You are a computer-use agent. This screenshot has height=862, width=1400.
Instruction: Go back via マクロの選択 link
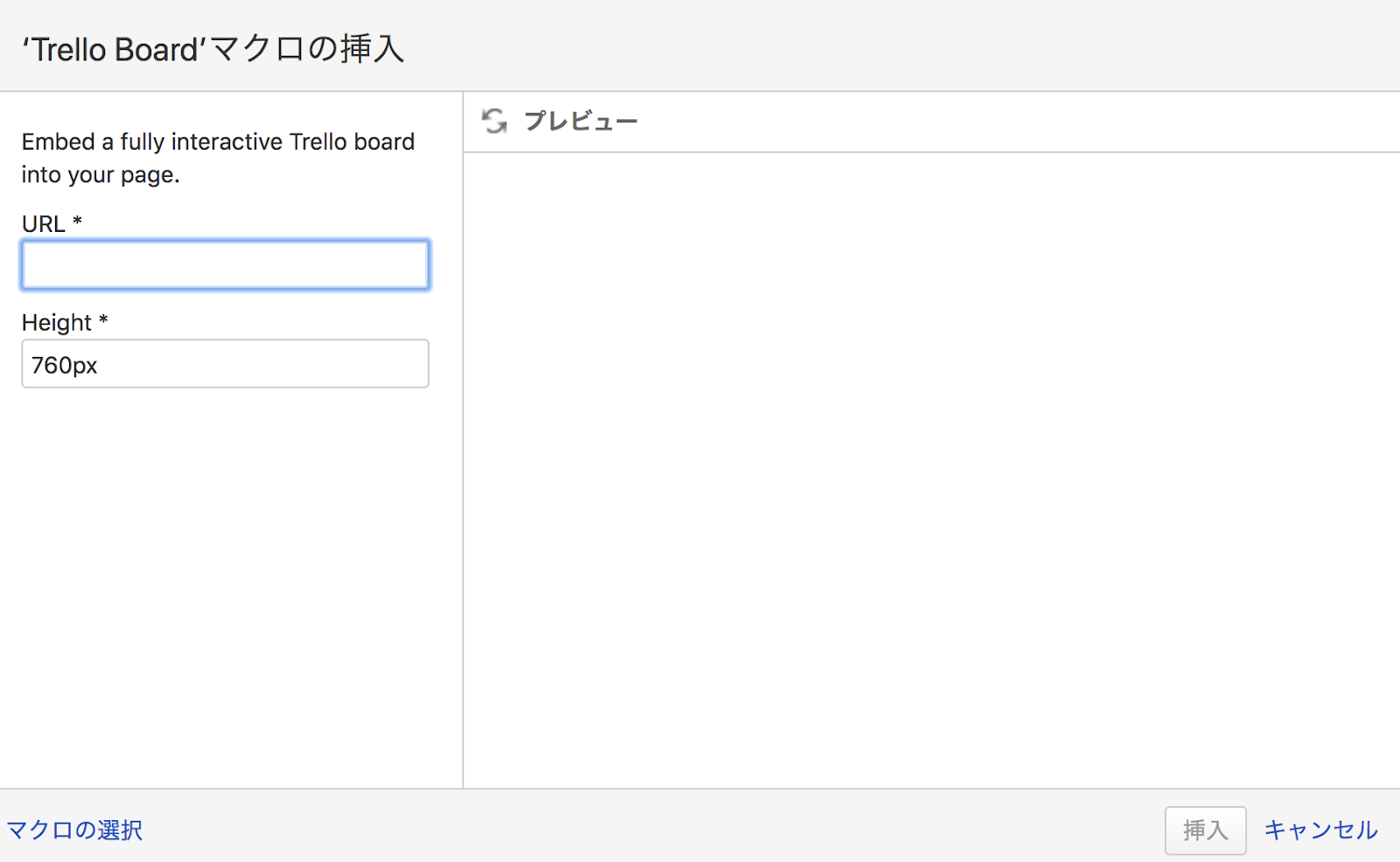pyautogui.click(x=74, y=830)
